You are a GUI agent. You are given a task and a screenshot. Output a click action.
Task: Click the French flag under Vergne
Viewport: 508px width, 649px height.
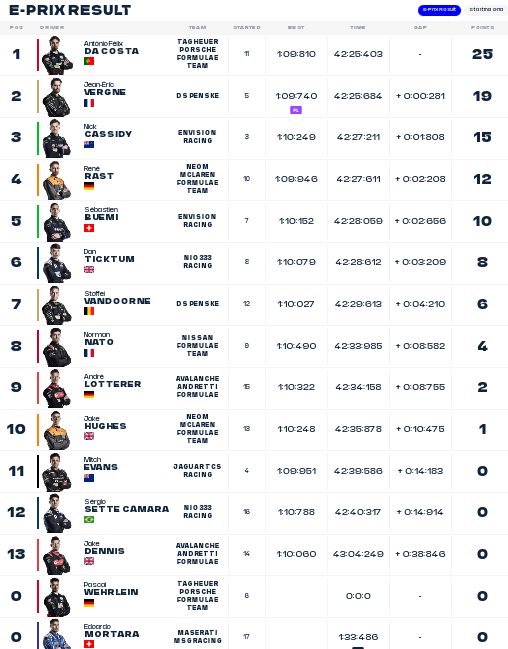(89, 103)
